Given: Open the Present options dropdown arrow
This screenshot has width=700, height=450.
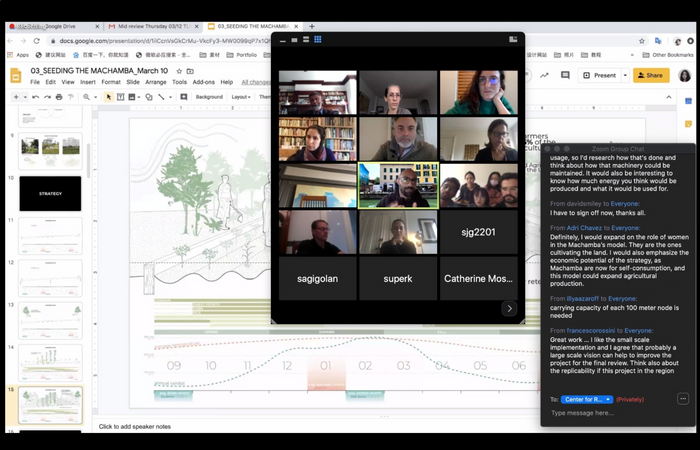Looking at the screenshot, I should (x=625, y=75).
